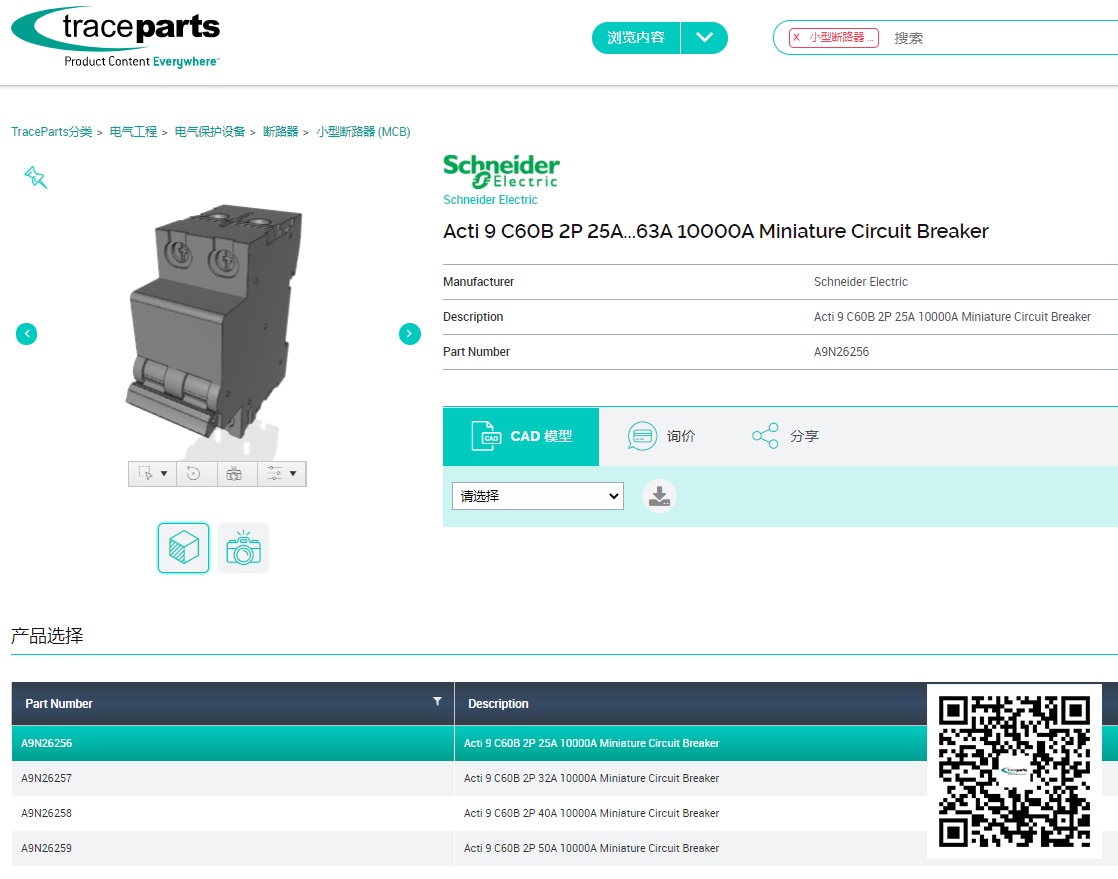
Task: Go to TraceParts分类 breadcrumb
Action: (51, 132)
